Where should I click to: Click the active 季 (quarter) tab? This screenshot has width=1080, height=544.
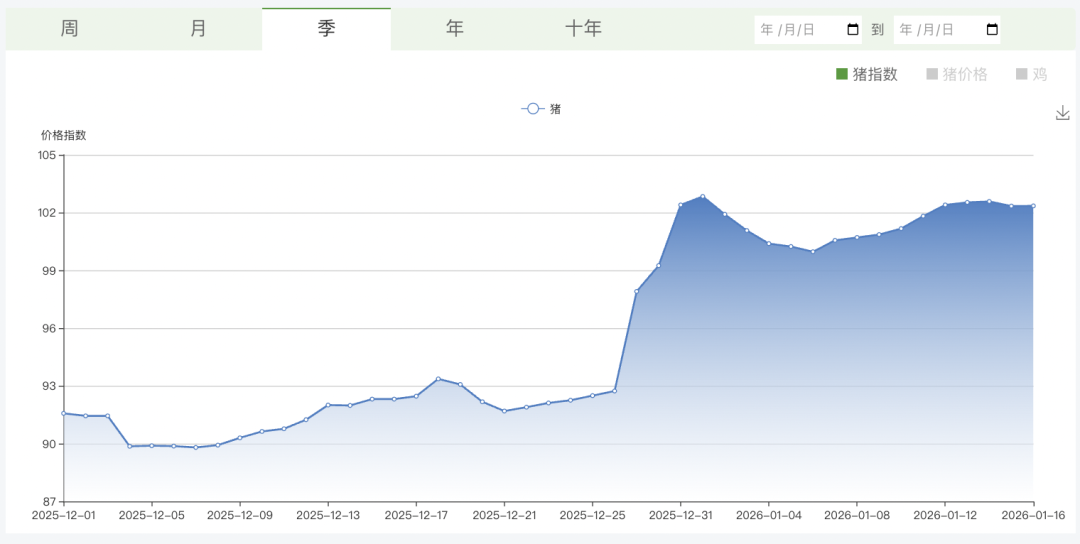(x=326, y=29)
